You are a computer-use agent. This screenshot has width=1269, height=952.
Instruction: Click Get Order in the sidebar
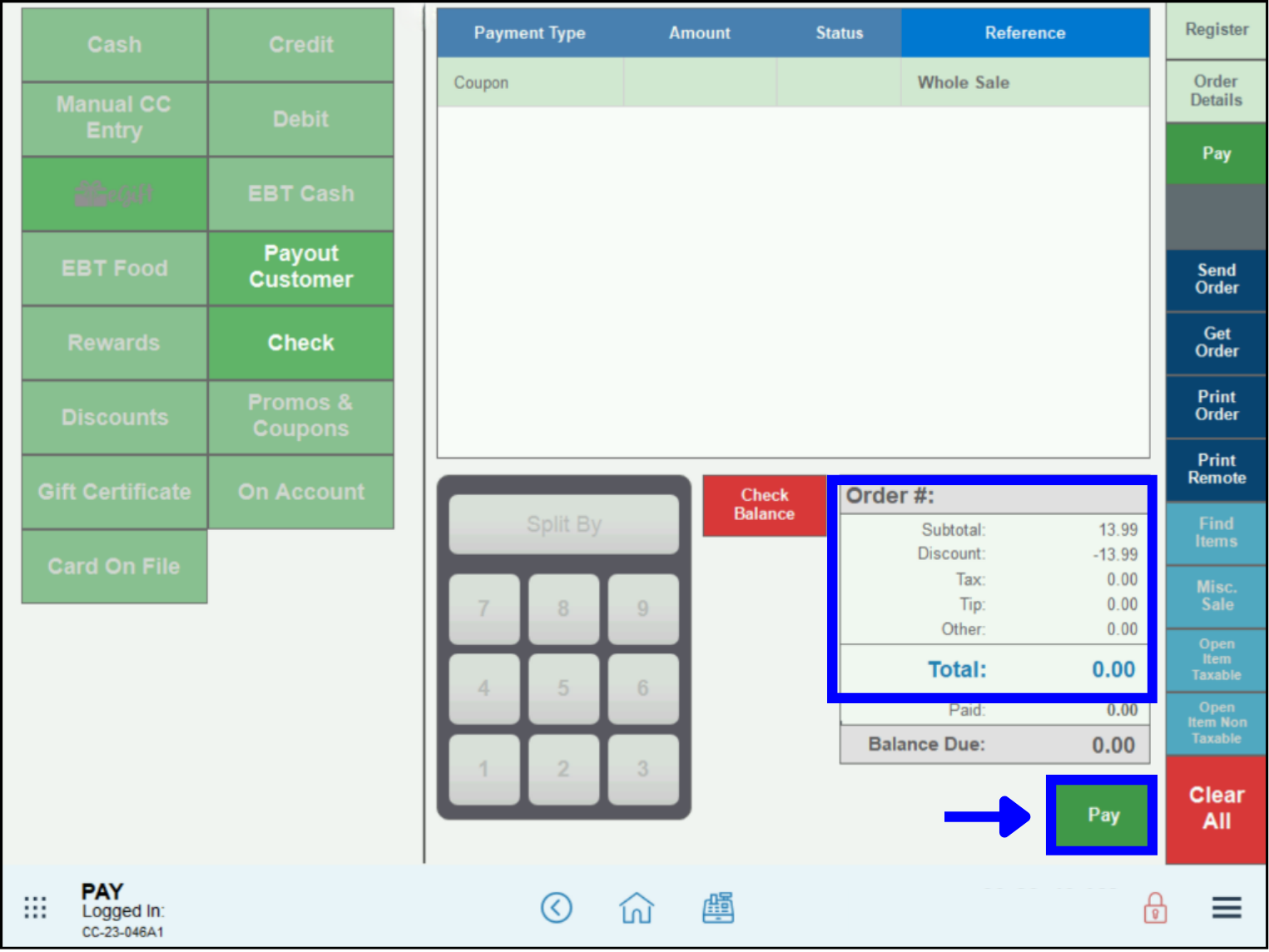1216,343
